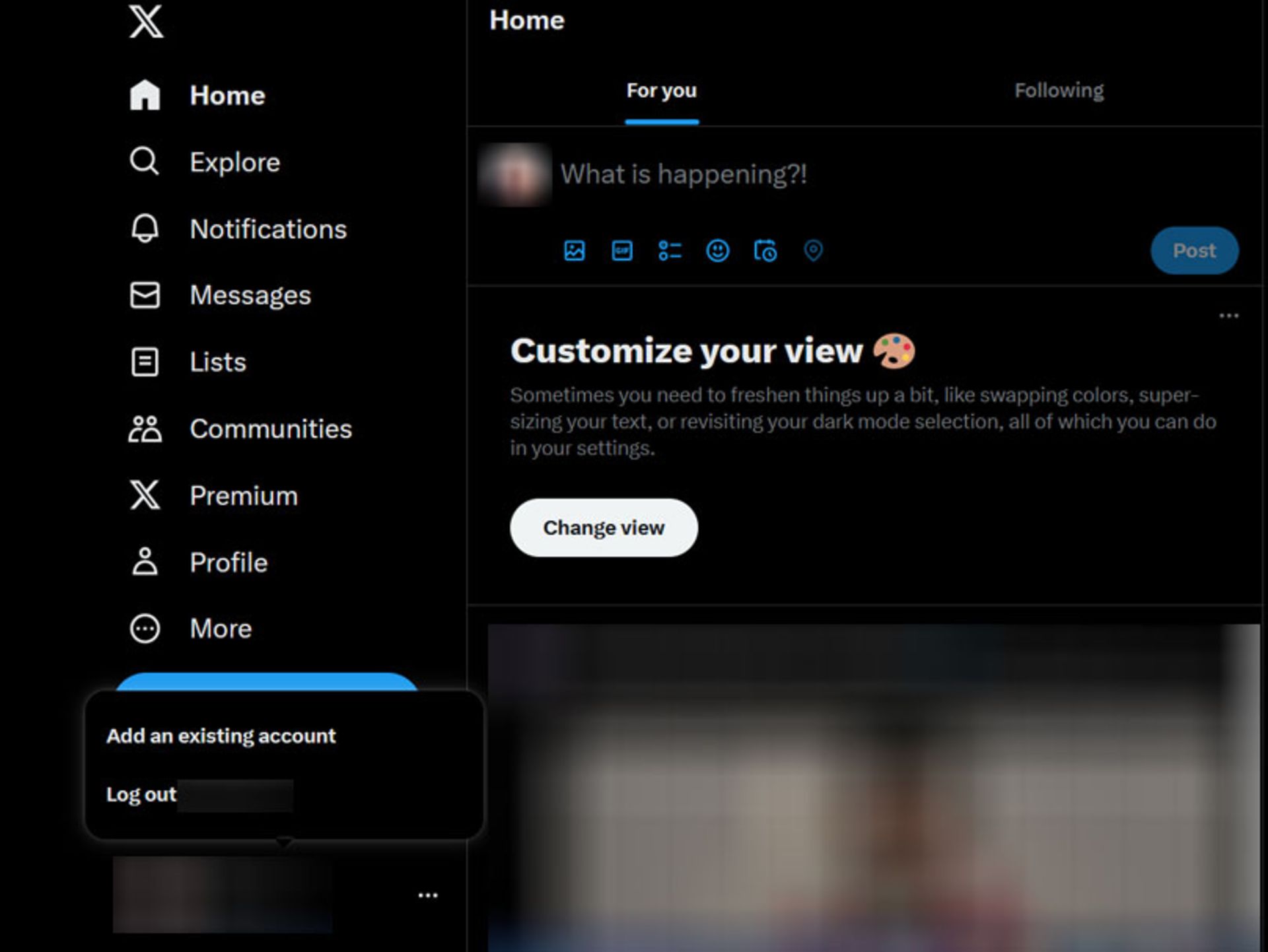Click the poll creation icon
The width and height of the screenshot is (1268, 952).
click(669, 250)
